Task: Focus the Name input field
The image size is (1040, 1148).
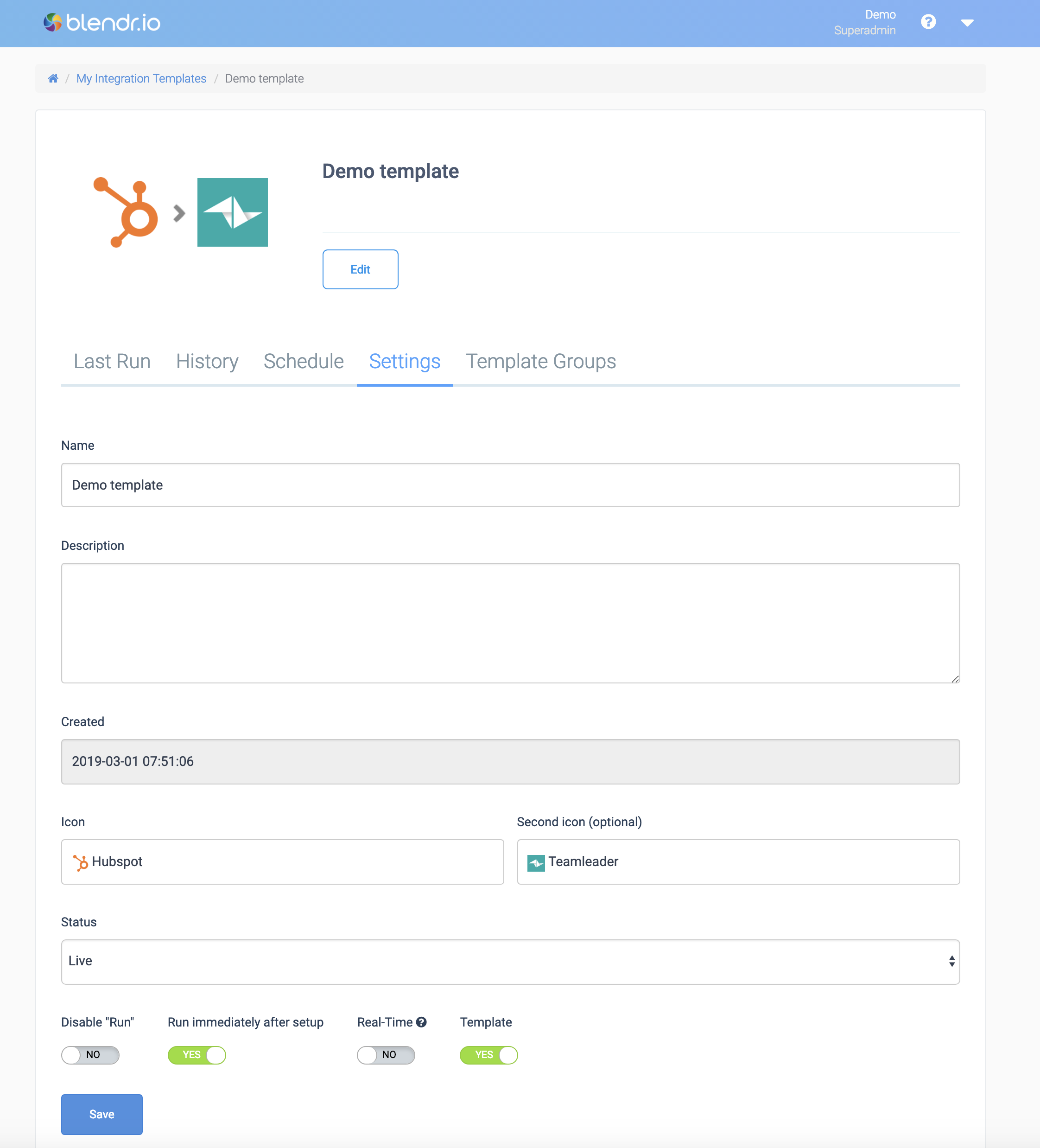Action: tap(511, 485)
